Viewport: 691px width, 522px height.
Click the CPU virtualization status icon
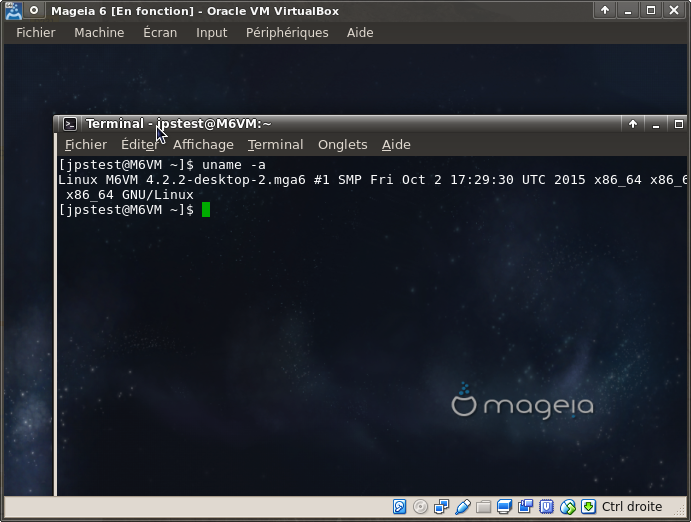(x=546, y=507)
